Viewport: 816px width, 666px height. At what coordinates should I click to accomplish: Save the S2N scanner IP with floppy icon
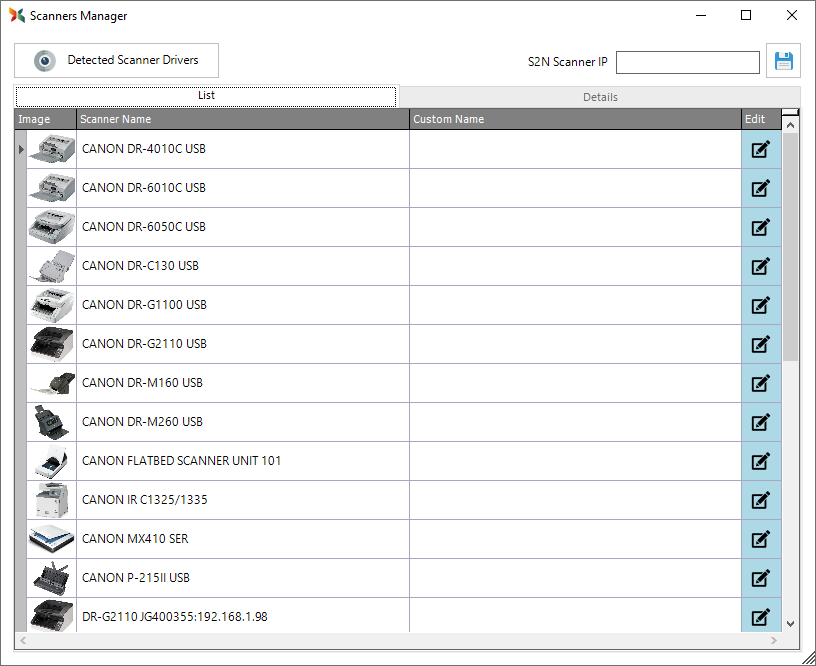point(783,61)
